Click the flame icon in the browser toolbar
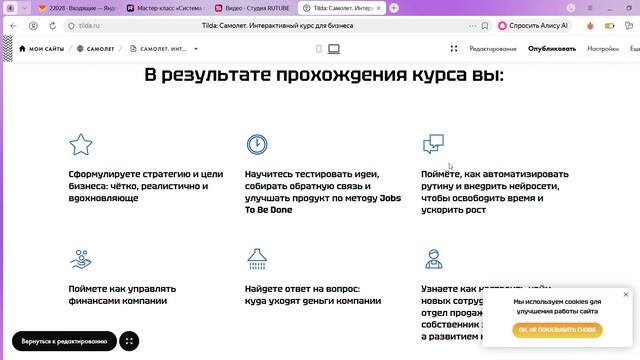Image resolution: width=640 pixels, height=360 pixels. 590,26
